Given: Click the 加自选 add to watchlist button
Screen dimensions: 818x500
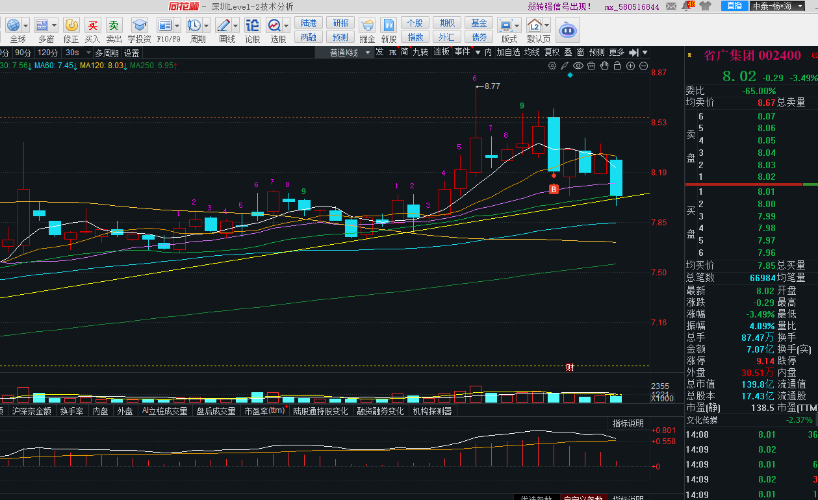Looking at the screenshot, I should (508, 52).
